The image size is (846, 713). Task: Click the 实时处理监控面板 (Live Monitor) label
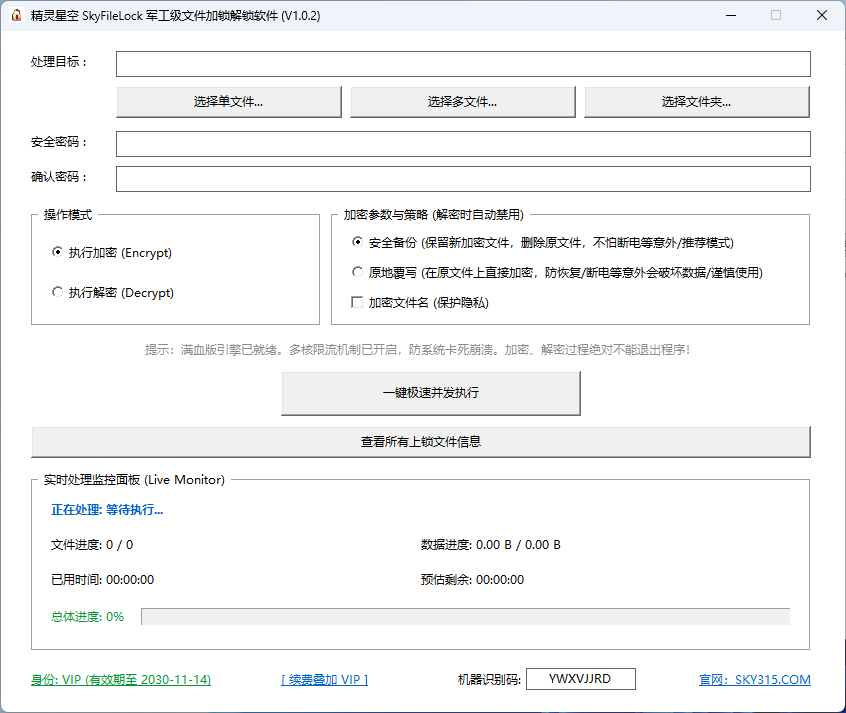[x=134, y=480]
